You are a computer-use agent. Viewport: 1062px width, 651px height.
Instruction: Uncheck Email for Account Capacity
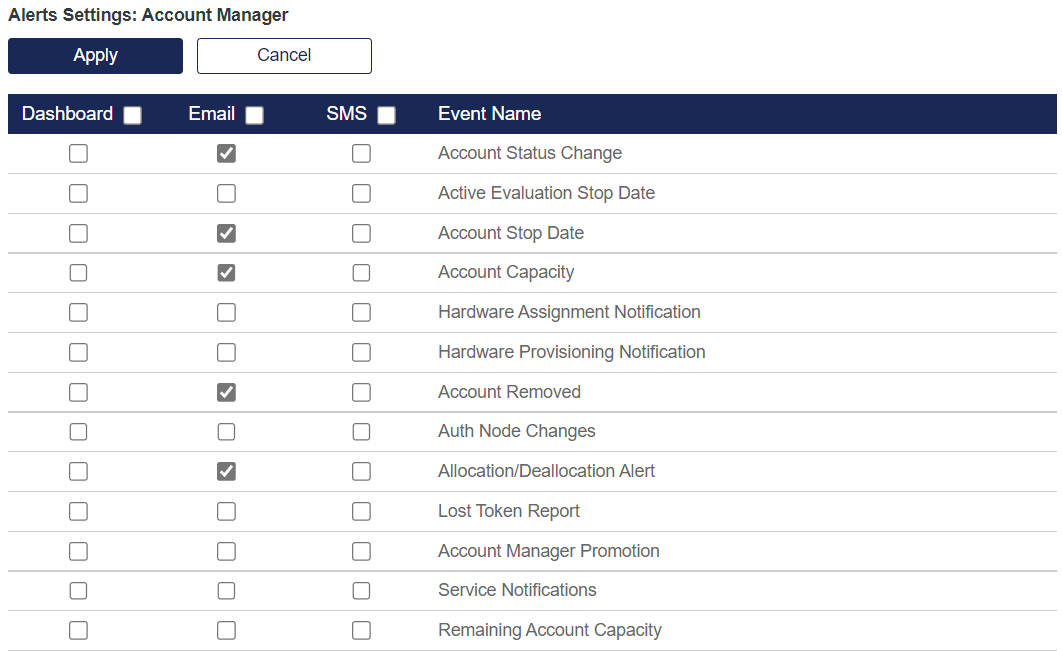click(x=227, y=272)
